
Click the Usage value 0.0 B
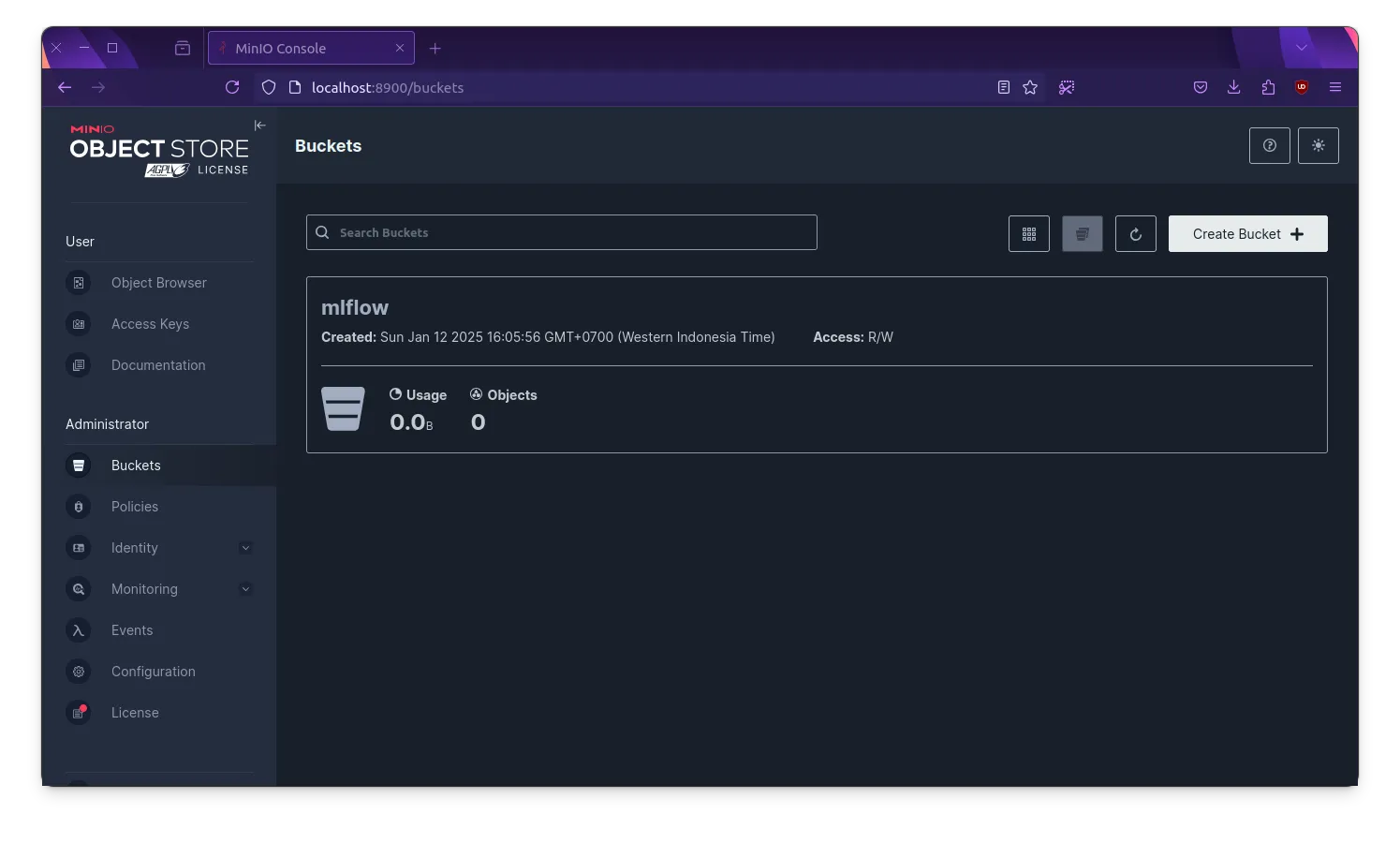click(x=411, y=422)
